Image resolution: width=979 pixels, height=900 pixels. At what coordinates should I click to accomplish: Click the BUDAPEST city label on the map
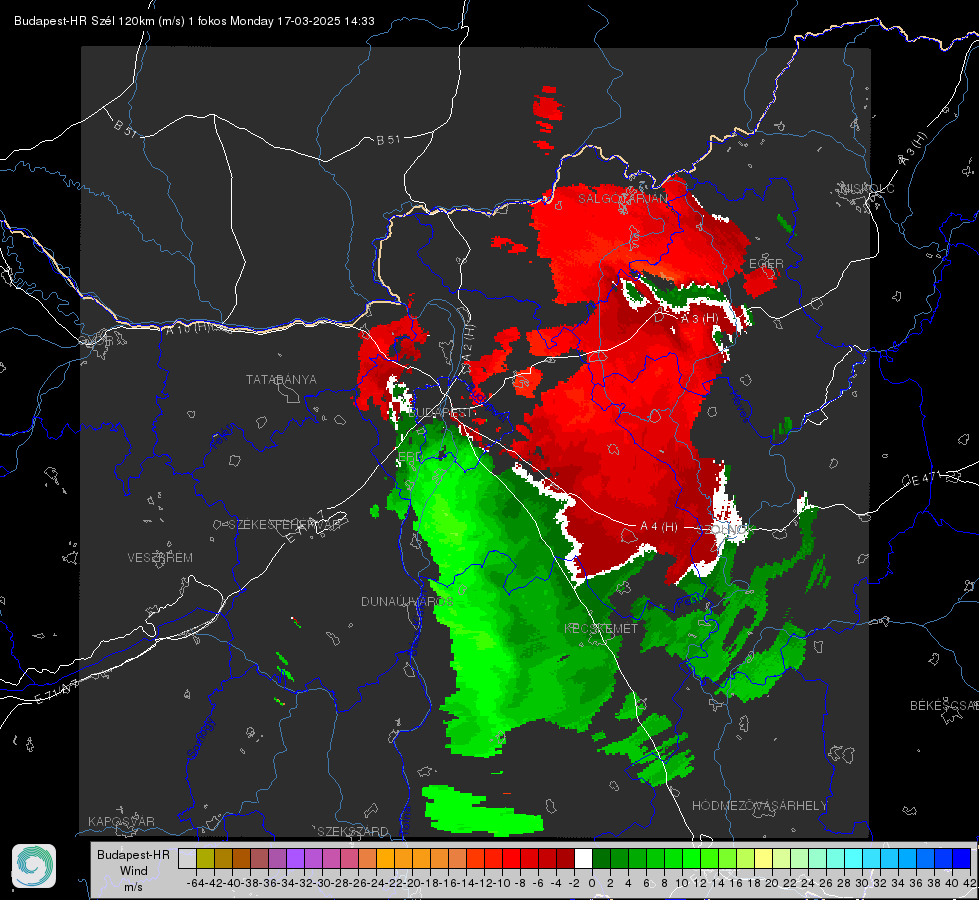click(x=442, y=412)
